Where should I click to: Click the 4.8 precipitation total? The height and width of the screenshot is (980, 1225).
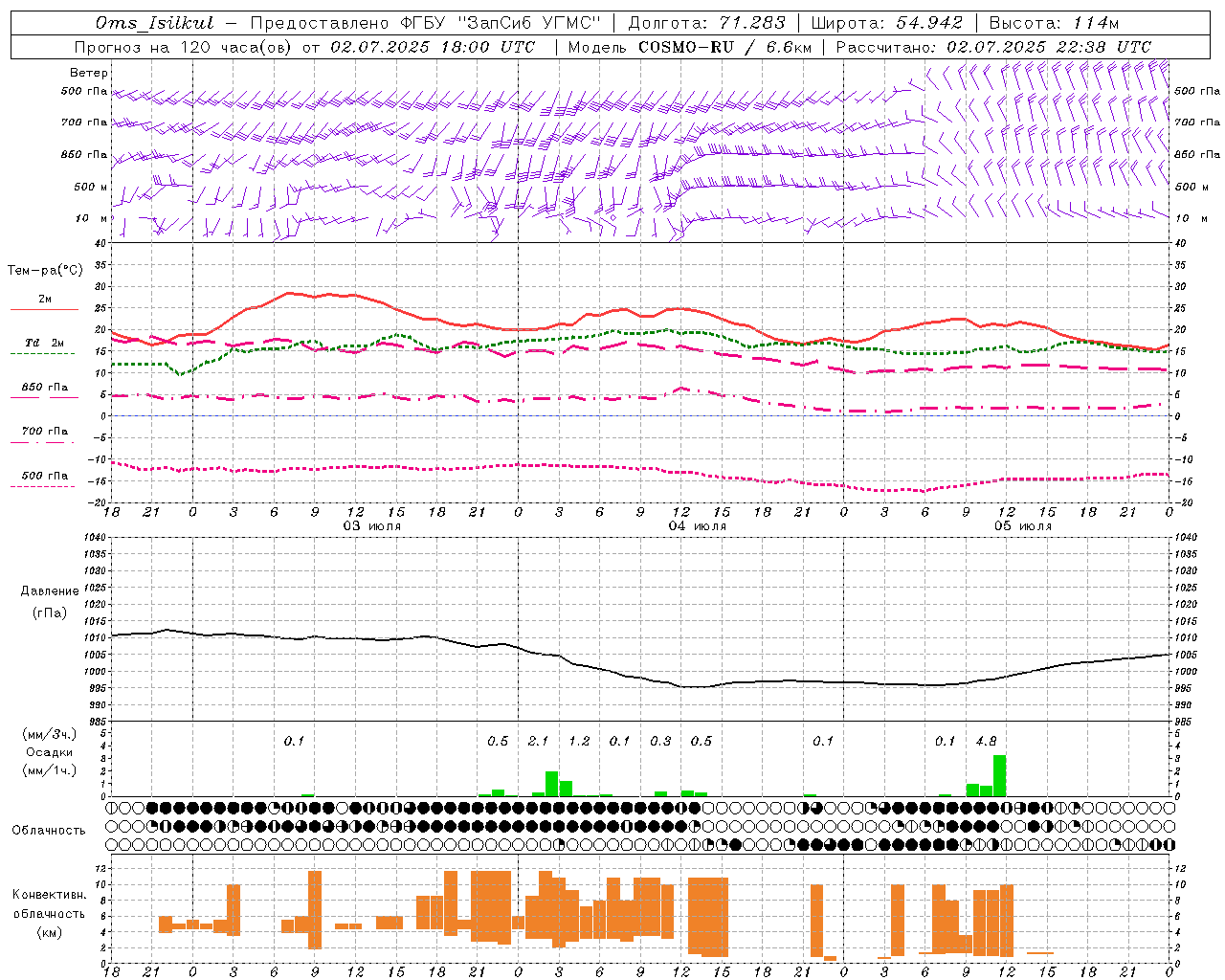[986, 741]
